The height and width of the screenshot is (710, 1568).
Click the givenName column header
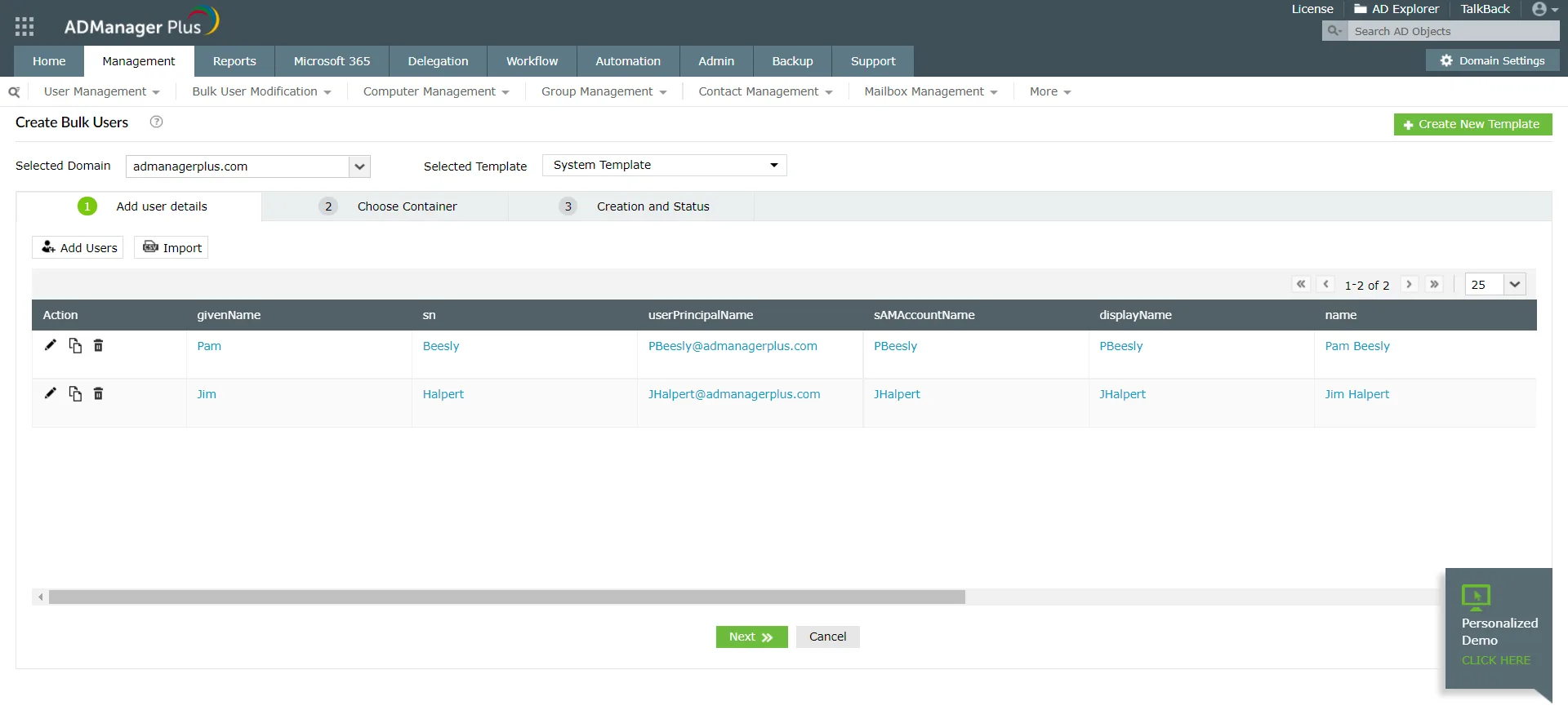coord(229,315)
